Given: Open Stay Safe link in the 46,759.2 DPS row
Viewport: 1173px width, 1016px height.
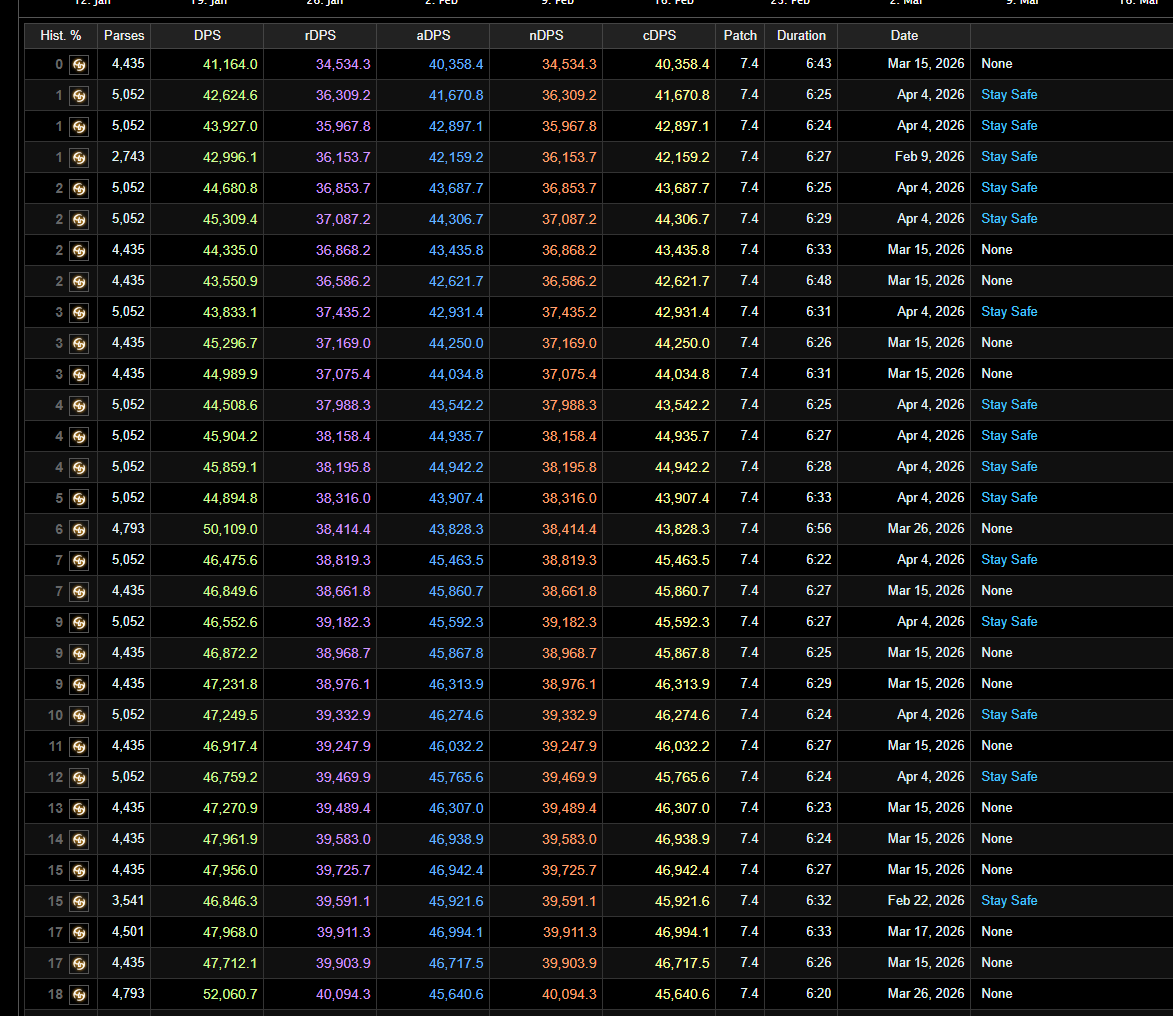Looking at the screenshot, I should pos(1009,777).
